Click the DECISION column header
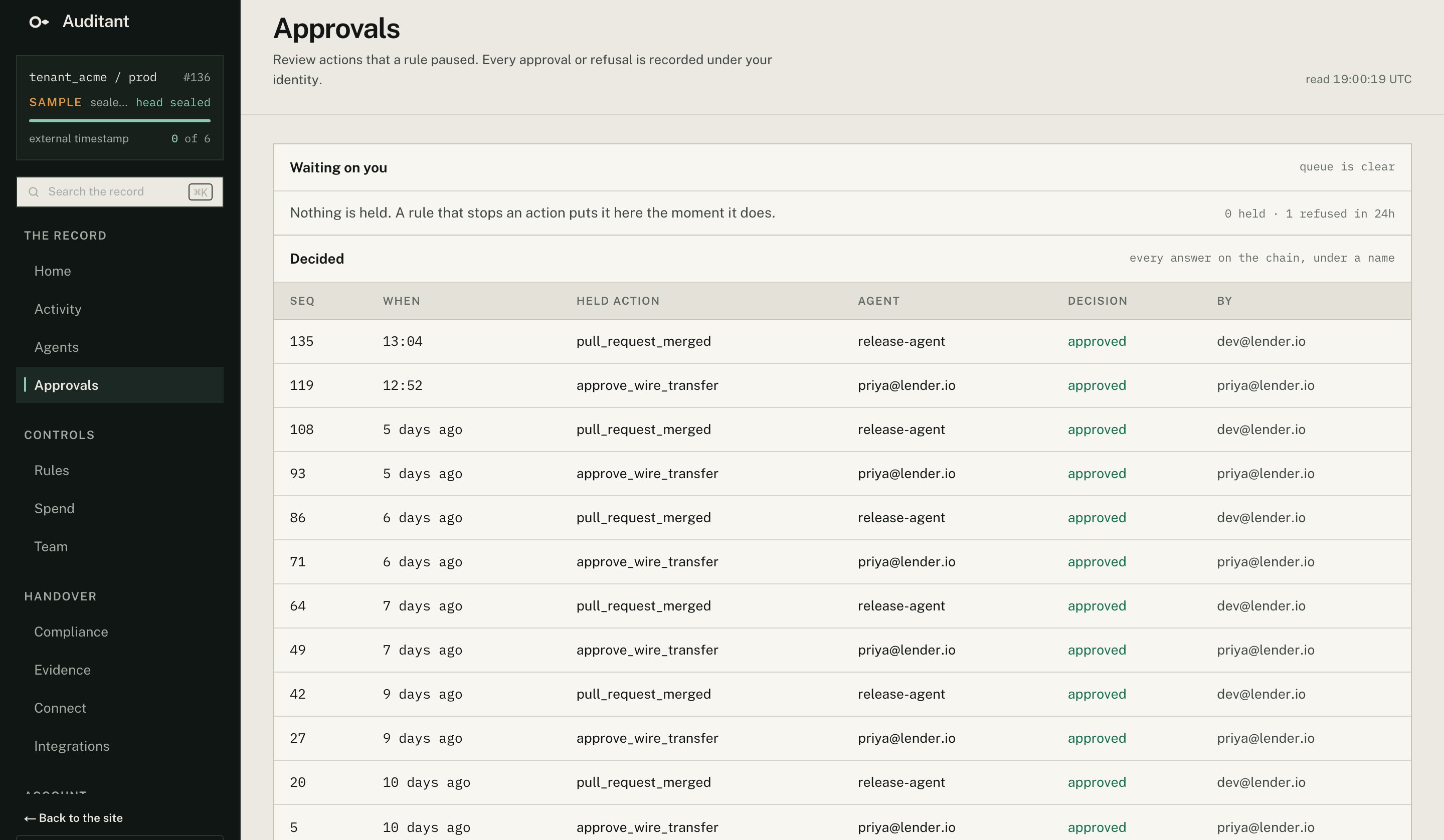1444x840 pixels. (1098, 301)
